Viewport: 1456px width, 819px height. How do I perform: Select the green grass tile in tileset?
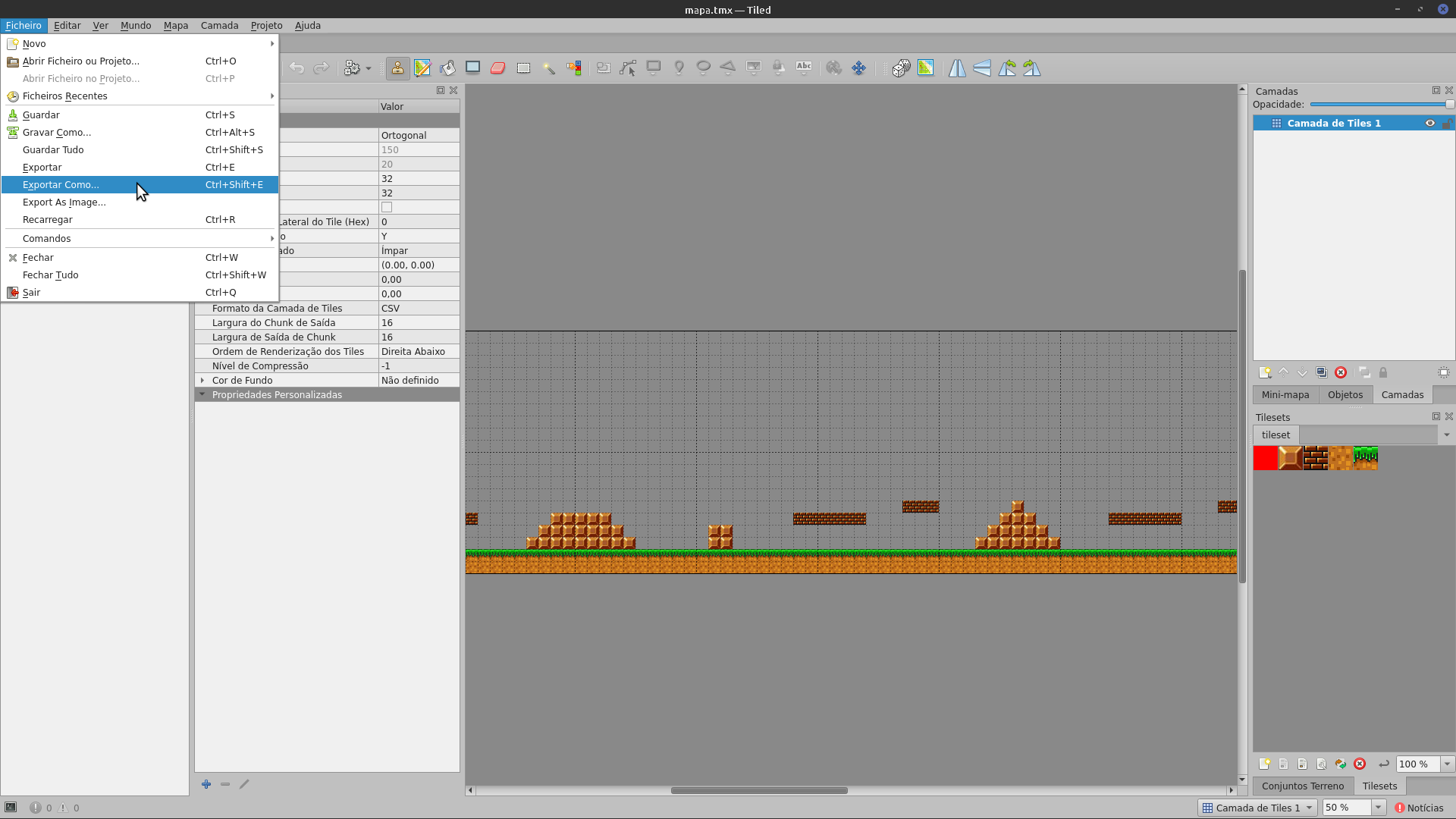click(1366, 458)
